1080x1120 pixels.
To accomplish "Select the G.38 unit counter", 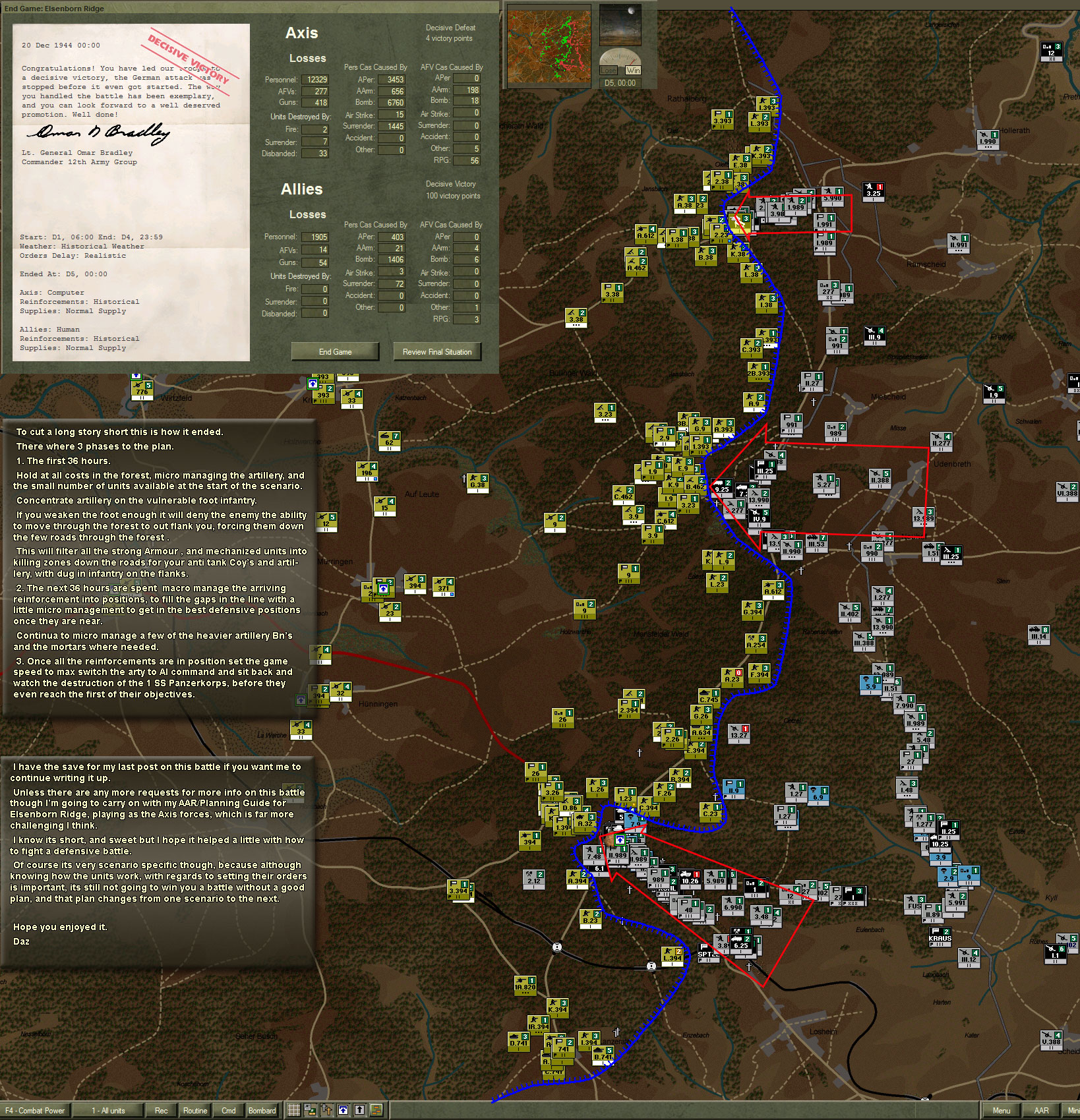I will [x=477, y=483].
